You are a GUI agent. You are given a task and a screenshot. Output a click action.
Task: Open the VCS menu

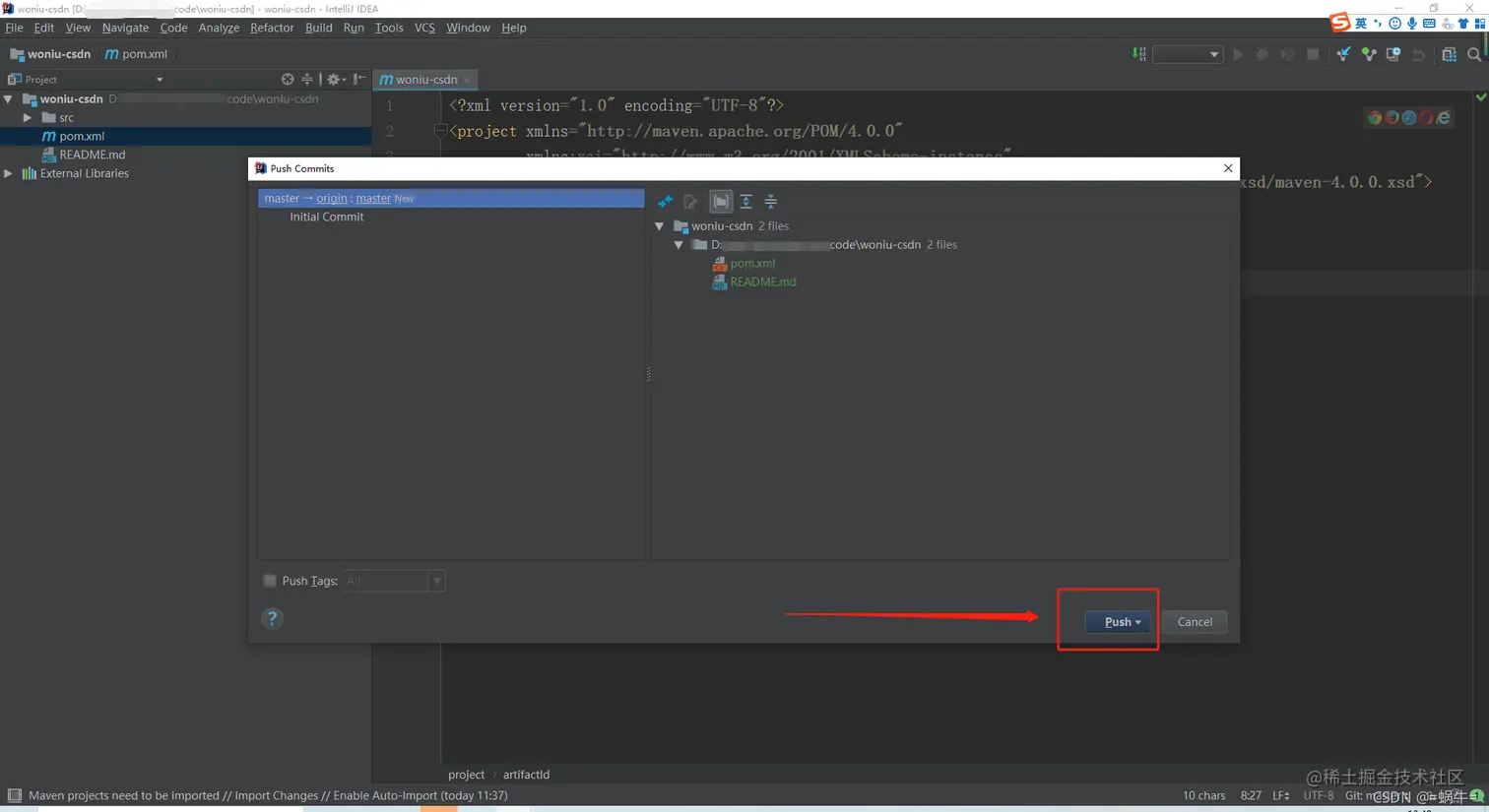(424, 28)
